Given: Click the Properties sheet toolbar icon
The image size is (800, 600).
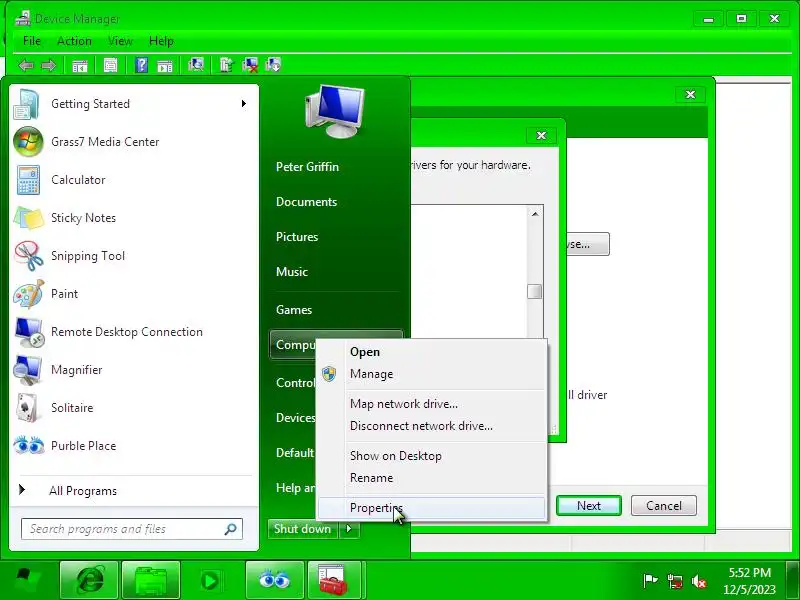Looking at the screenshot, I should (111, 65).
